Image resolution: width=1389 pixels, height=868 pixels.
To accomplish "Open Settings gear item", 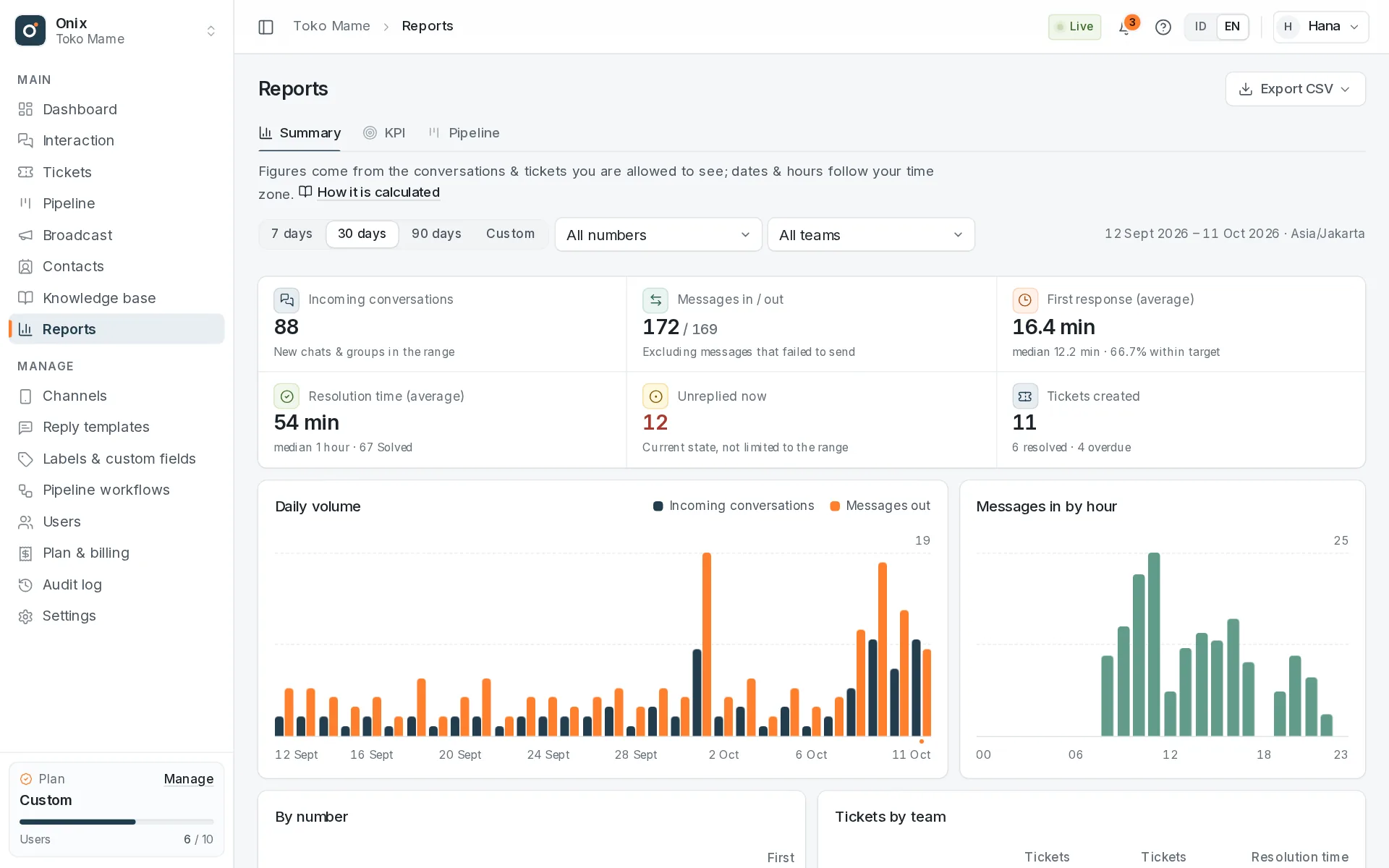I will pos(116,616).
